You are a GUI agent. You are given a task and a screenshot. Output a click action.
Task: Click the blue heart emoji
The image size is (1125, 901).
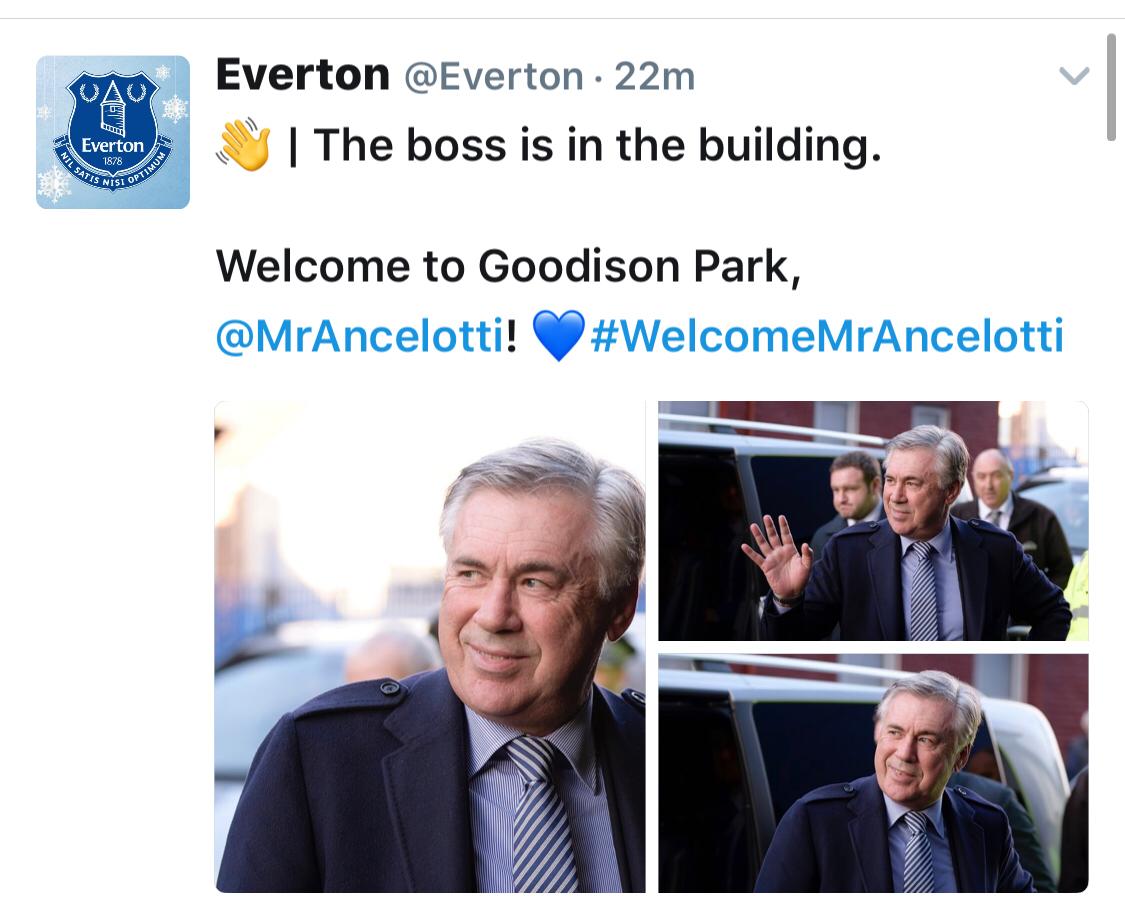pyautogui.click(x=558, y=336)
